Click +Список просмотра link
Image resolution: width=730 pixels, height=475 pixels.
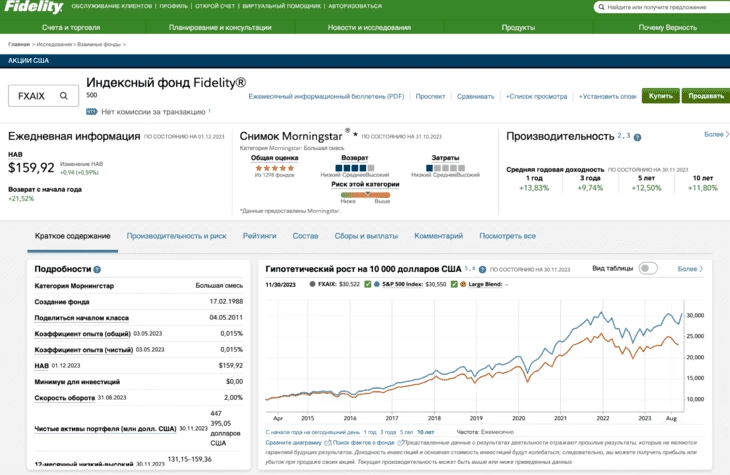536,96
